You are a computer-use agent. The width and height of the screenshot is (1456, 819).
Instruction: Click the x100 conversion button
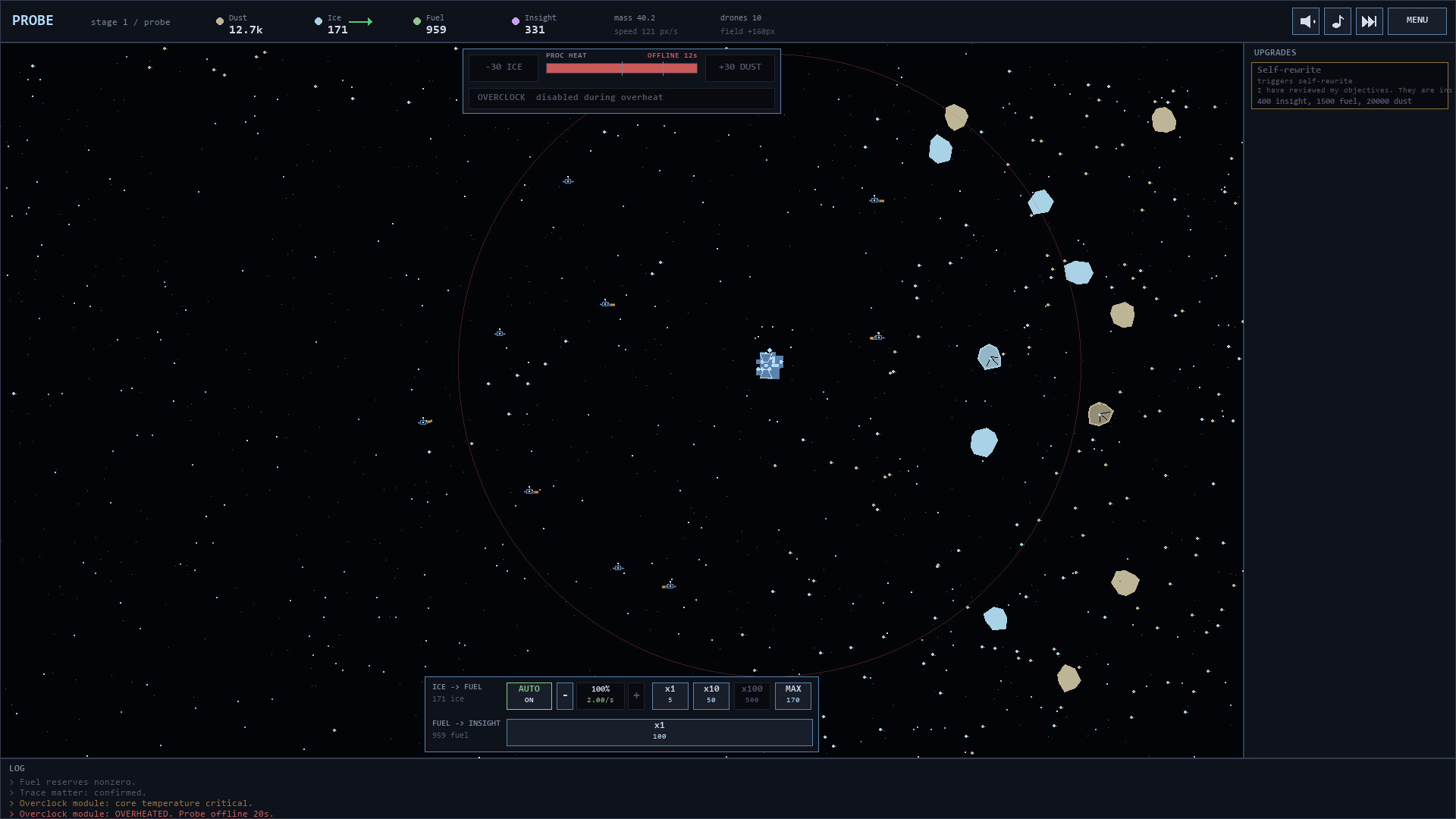click(x=752, y=695)
